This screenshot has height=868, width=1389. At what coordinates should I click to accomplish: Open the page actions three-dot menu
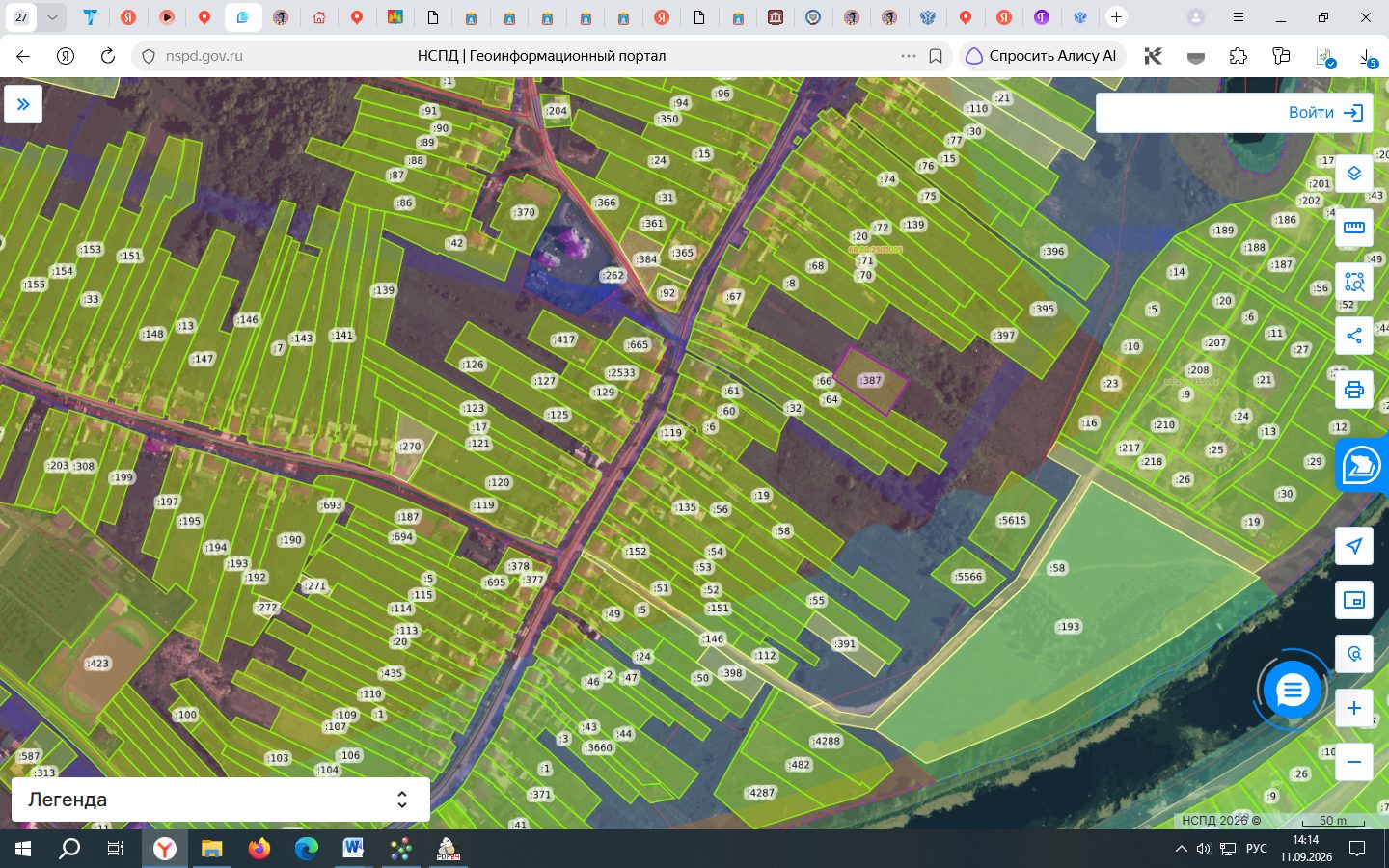pos(909,56)
